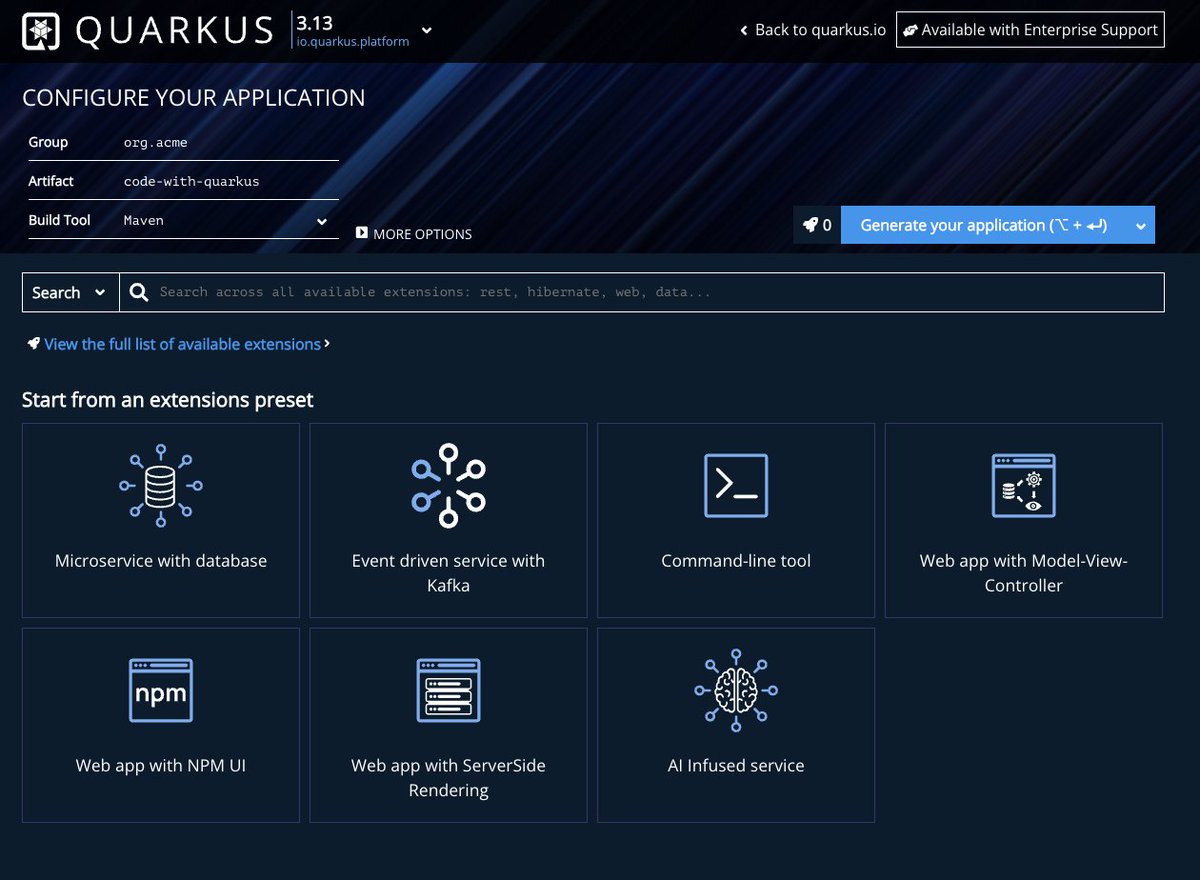Click Web app with Model-View-Controller text

pyautogui.click(x=1024, y=573)
